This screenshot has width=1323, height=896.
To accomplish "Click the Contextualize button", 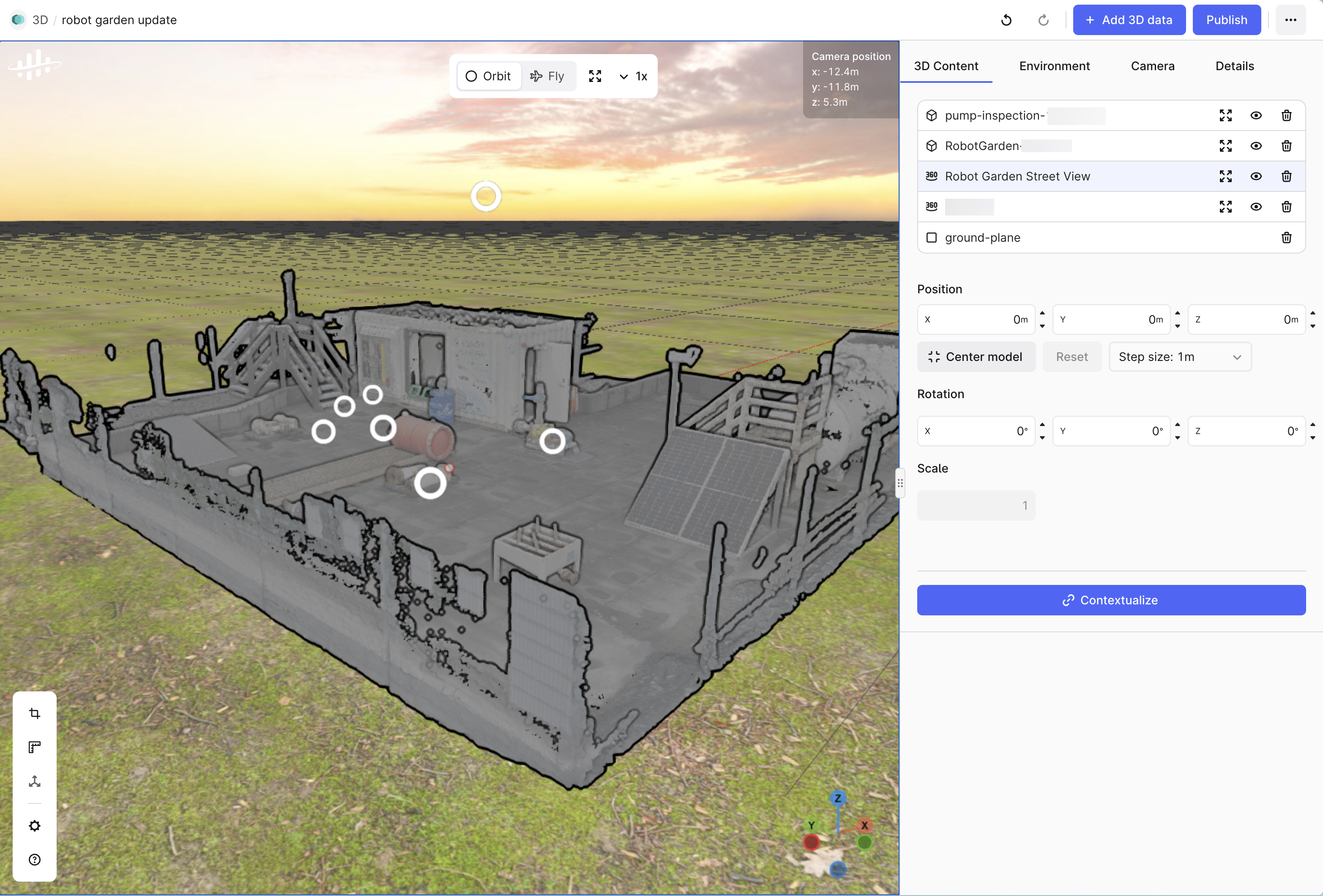I will point(1111,600).
